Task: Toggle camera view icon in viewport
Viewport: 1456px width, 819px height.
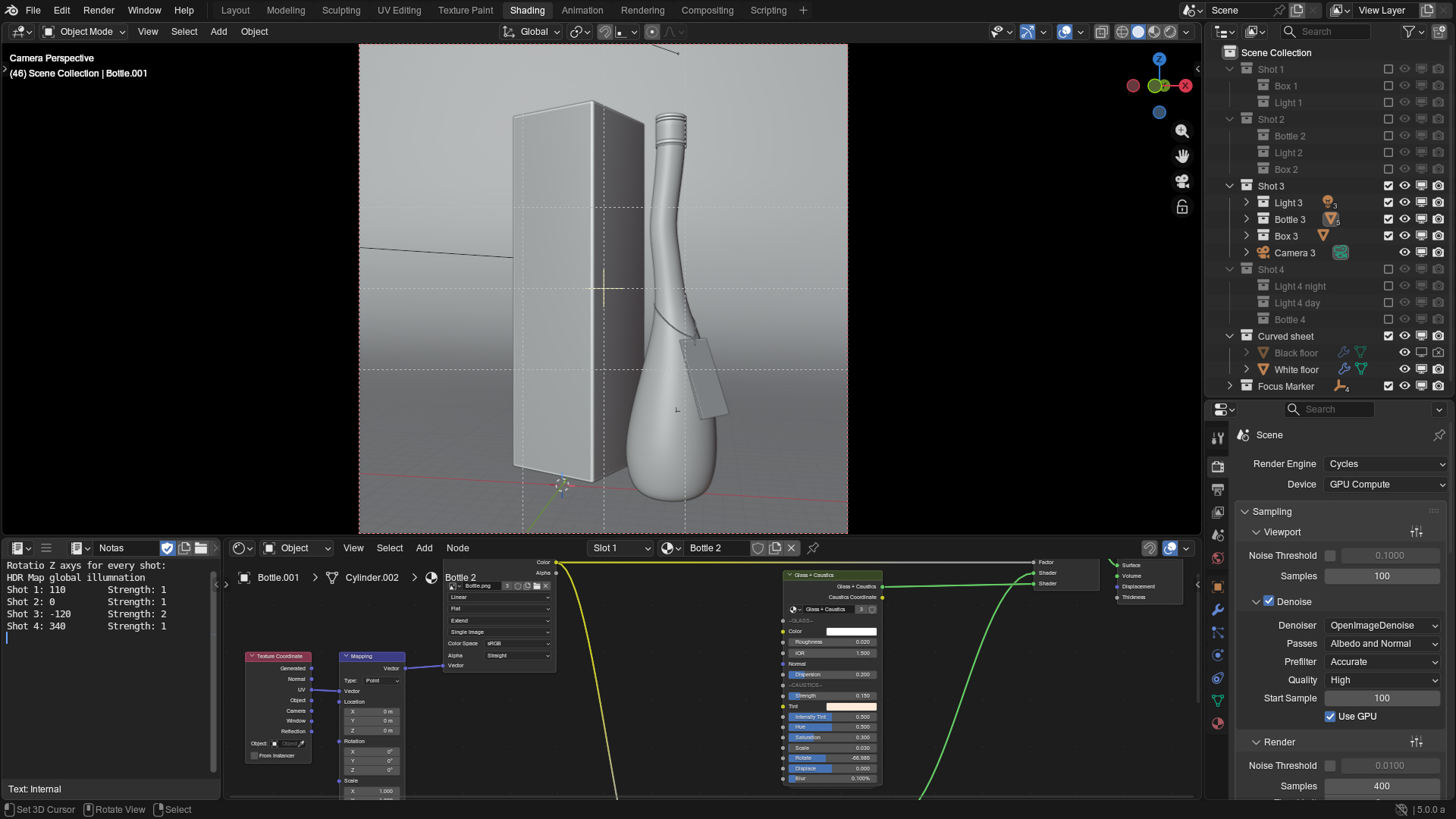Action: coord(1181,181)
